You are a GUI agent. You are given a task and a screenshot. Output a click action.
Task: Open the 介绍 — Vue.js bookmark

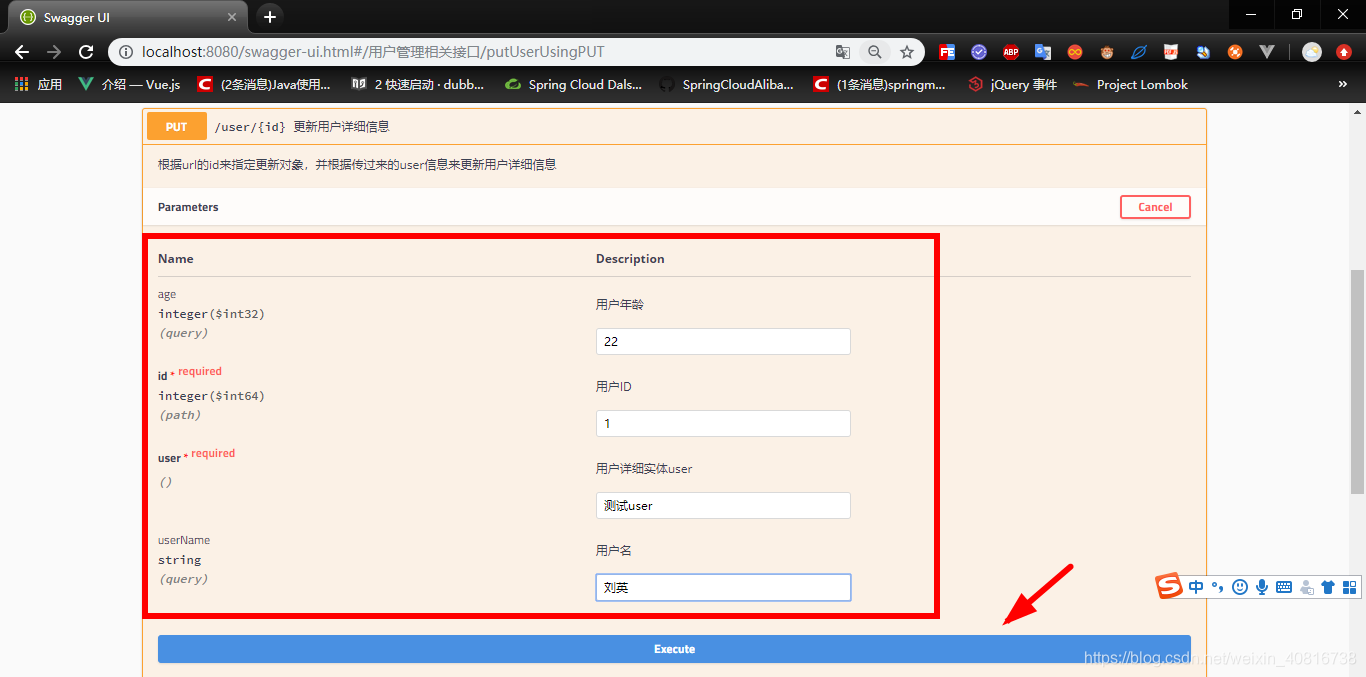tap(130, 85)
